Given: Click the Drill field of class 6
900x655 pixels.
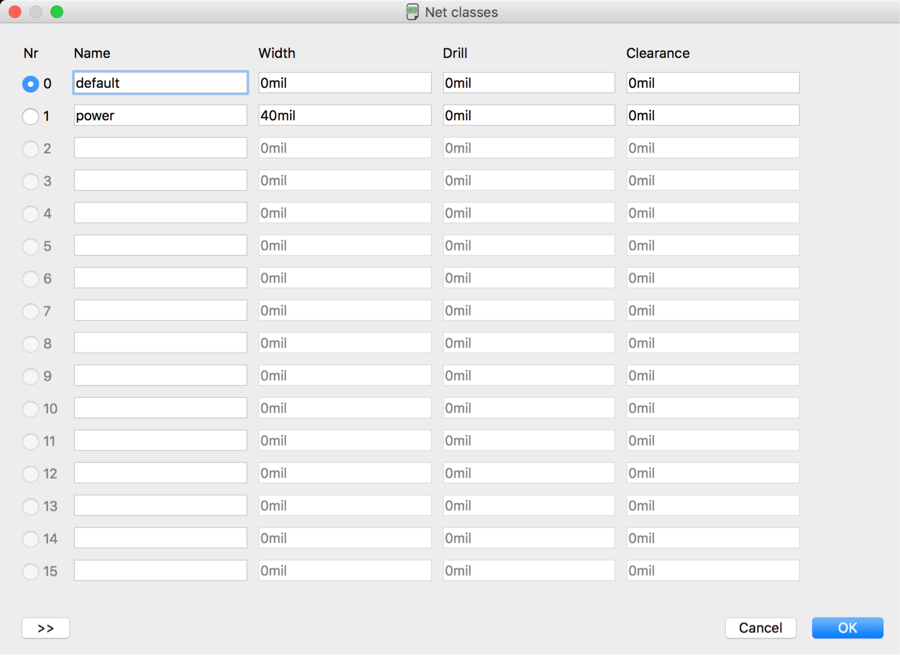Looking at the screenshot, I should point(529,278).
